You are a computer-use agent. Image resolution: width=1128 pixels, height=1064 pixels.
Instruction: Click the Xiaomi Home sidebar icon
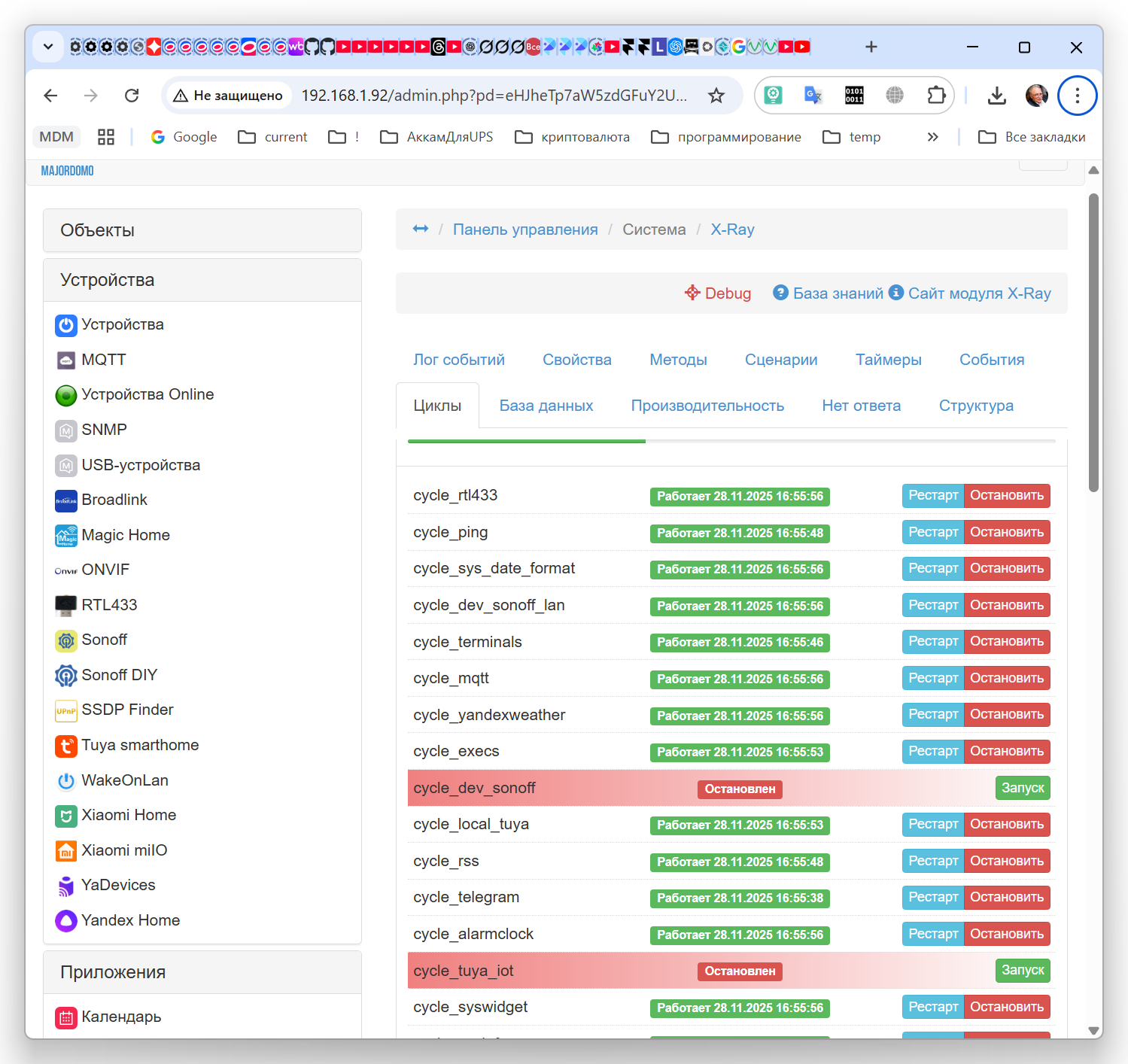click(66, 816)
